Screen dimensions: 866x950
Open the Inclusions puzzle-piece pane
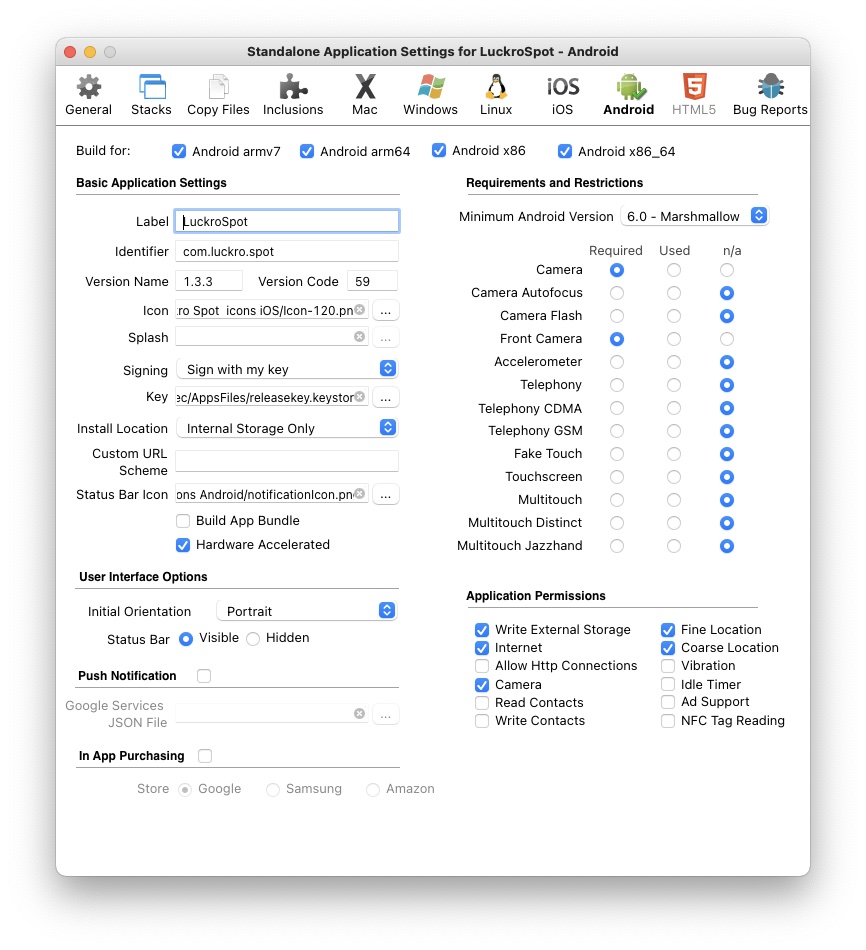click(x=293, y=96)
